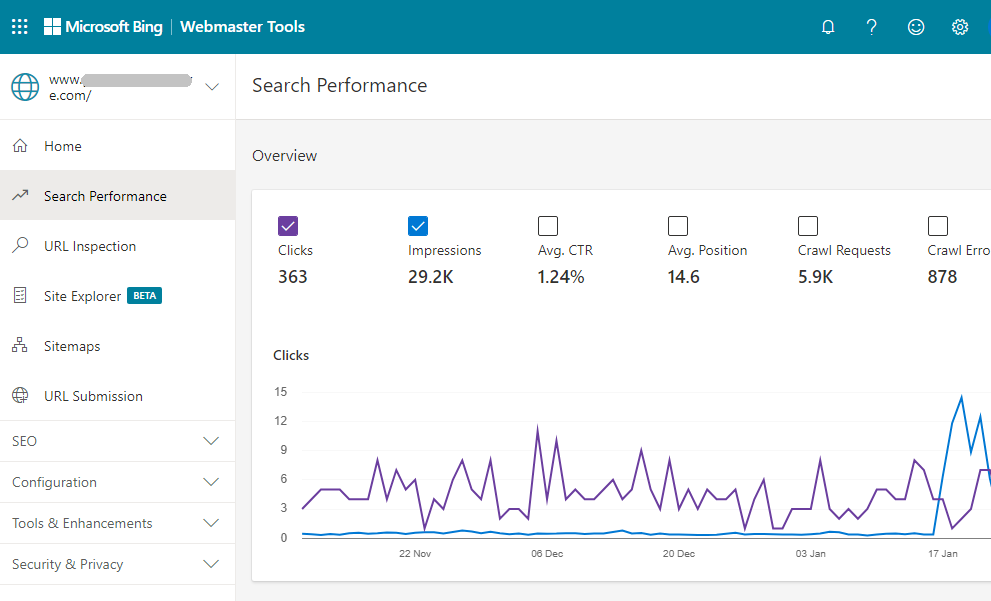Open URL Inspection via its magnifier icon
991x601 pixels.
[x=20, y=246]
